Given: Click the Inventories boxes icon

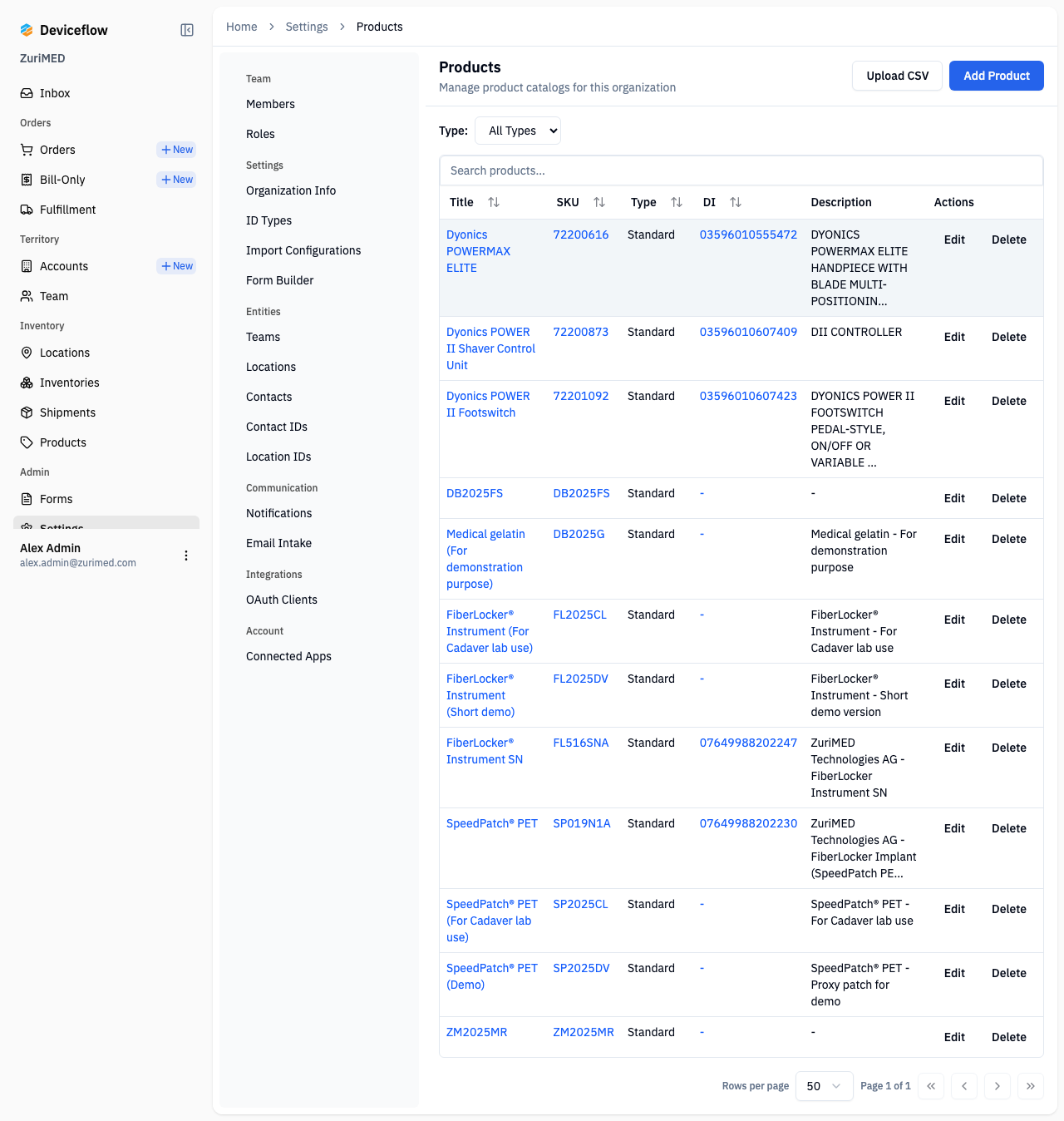Looking at the screenshot, I should point(27,383).
